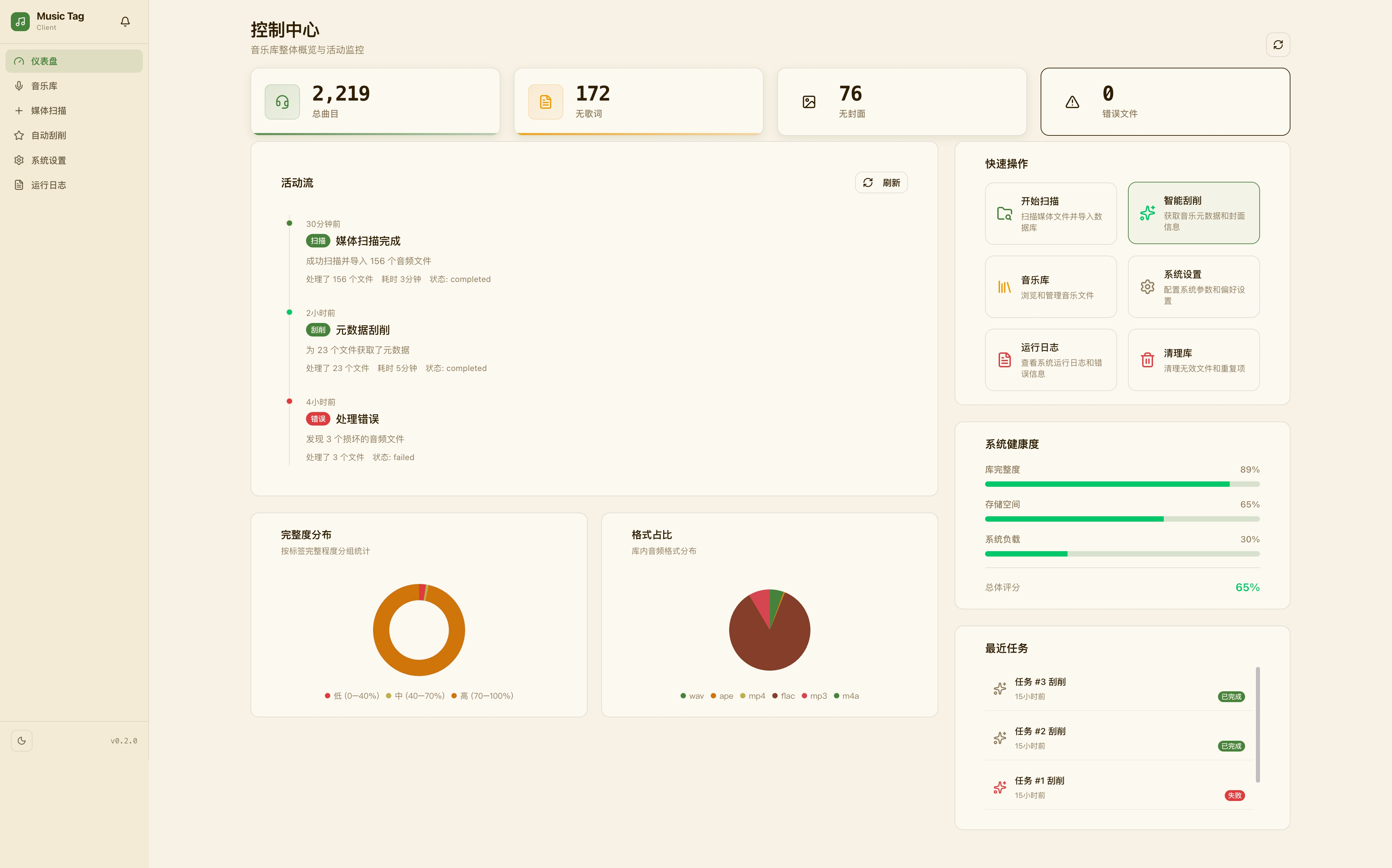Image resolution: width=1392 pixels, height=868 pixels.
Task: Go to 媒体扫描 sidebar item
Action: (48, 111)
